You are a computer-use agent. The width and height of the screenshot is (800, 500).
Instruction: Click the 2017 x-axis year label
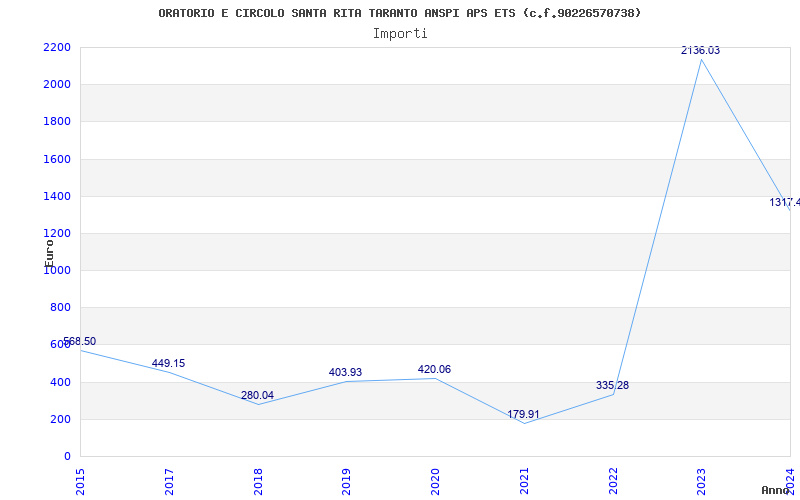pyautogui.click(x=169, y=482)
